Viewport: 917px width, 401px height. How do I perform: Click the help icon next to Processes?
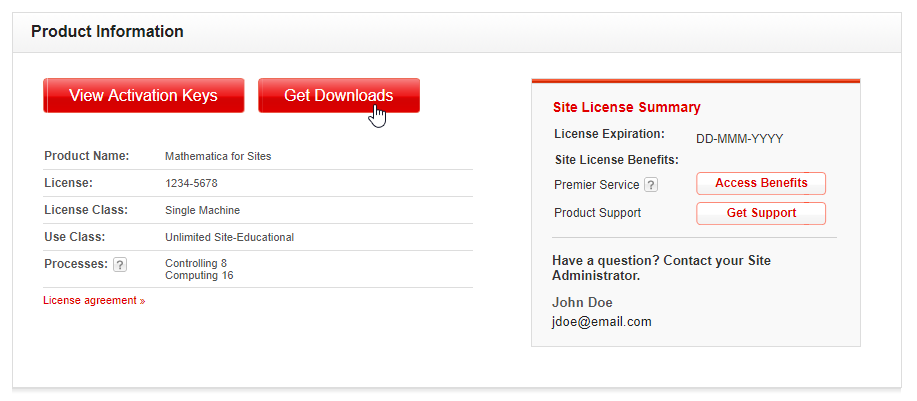[x=120, y=265]
